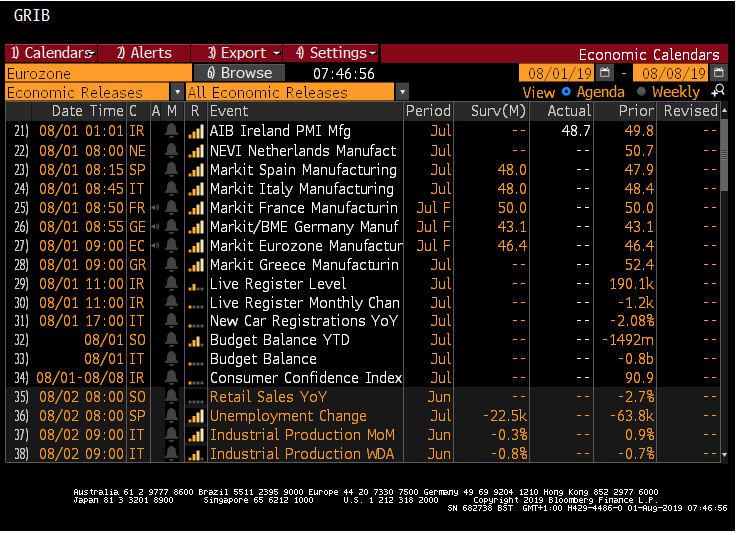
Task: Sort by the Event column header
Action: 229,111
